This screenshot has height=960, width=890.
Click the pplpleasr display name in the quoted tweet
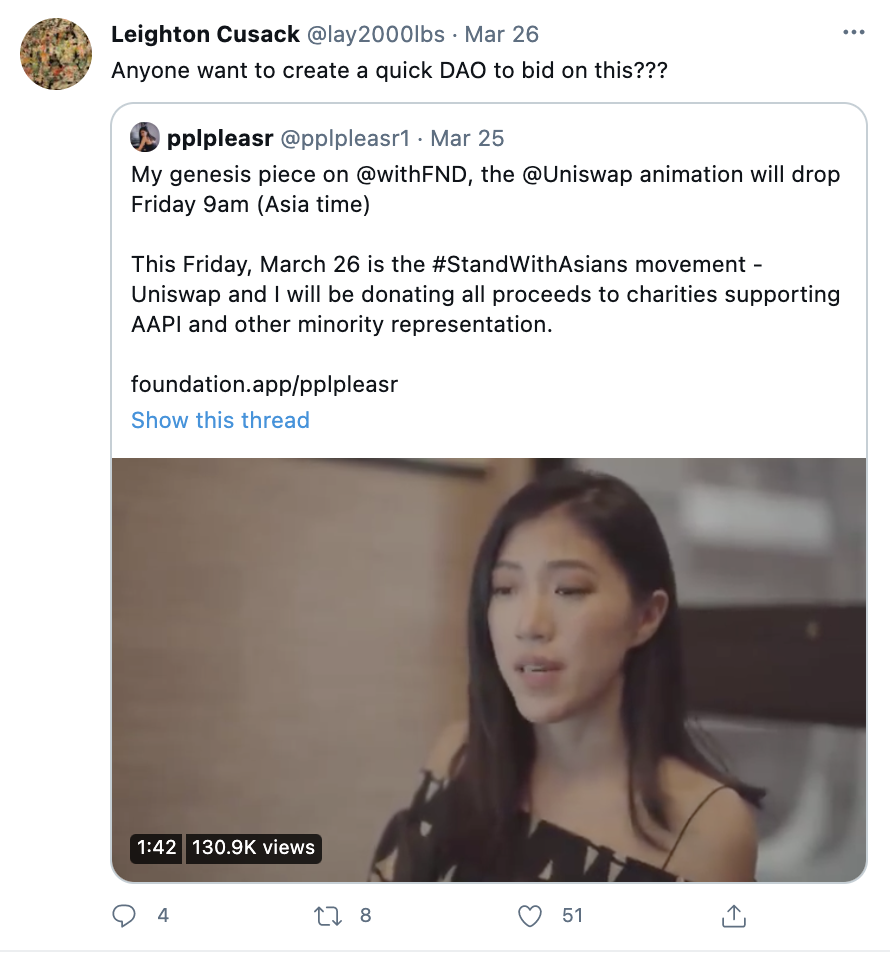pos(220,138)
